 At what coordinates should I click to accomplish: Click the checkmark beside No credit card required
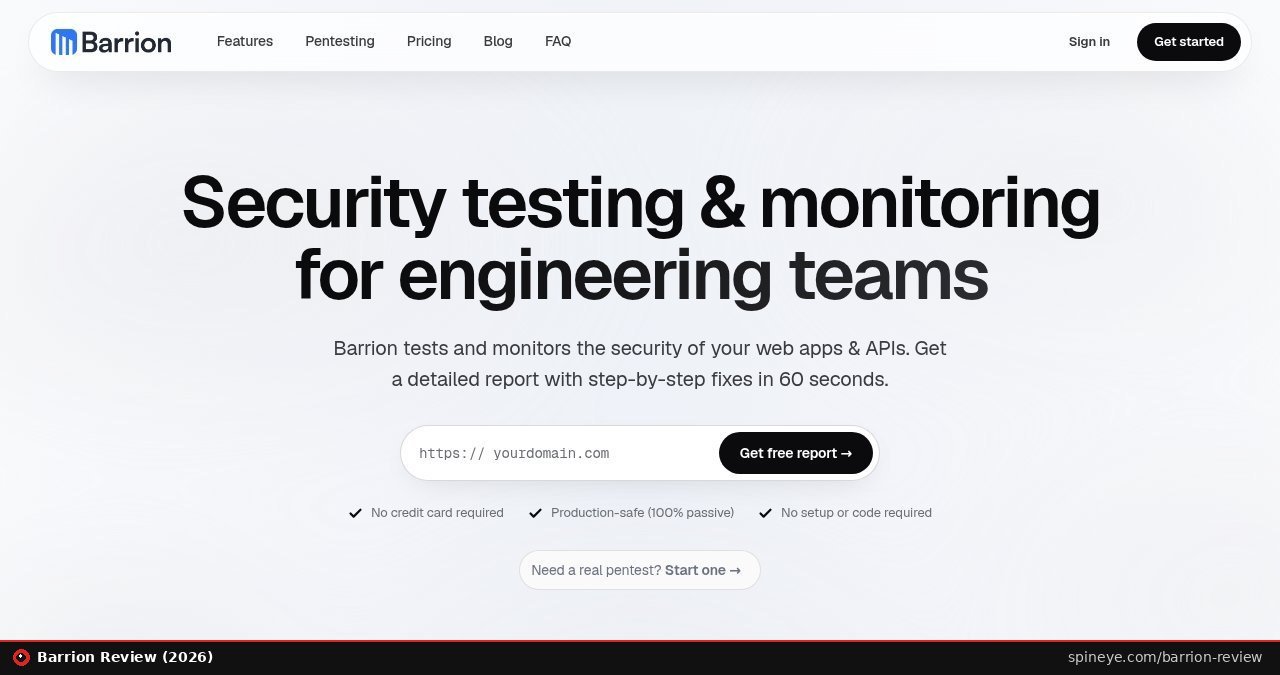pyautogui.click(x=355, y=513)
